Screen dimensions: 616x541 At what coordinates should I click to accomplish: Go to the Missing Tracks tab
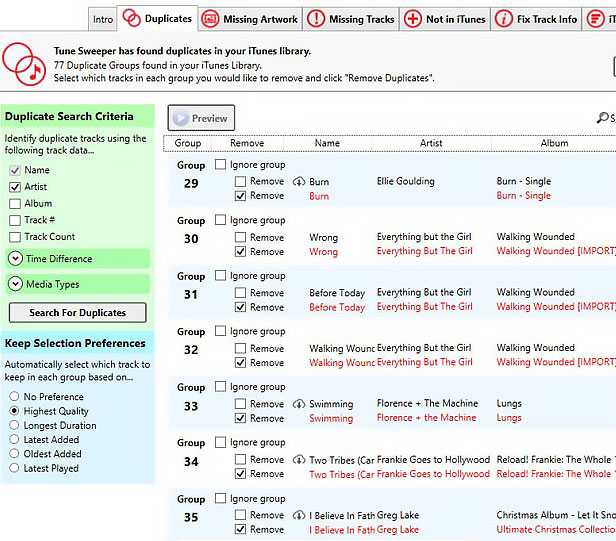tap(351, 19)
